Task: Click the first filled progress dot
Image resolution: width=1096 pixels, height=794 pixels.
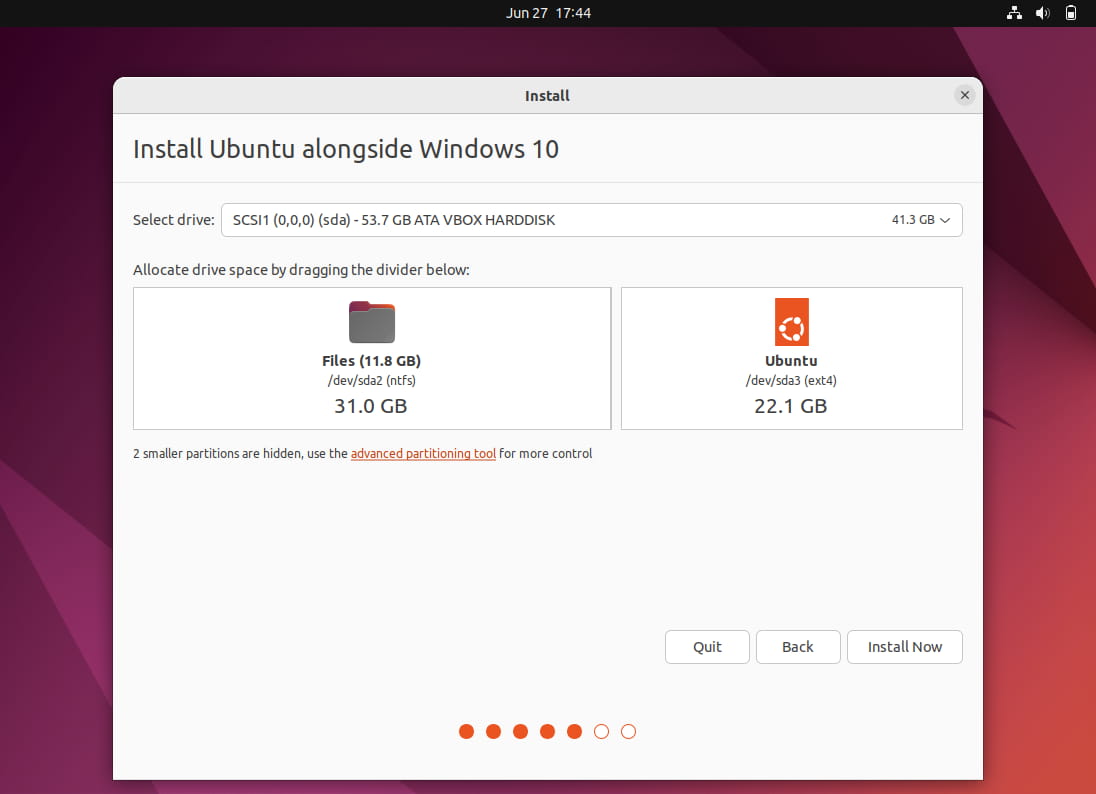Action: click(466, 732)
